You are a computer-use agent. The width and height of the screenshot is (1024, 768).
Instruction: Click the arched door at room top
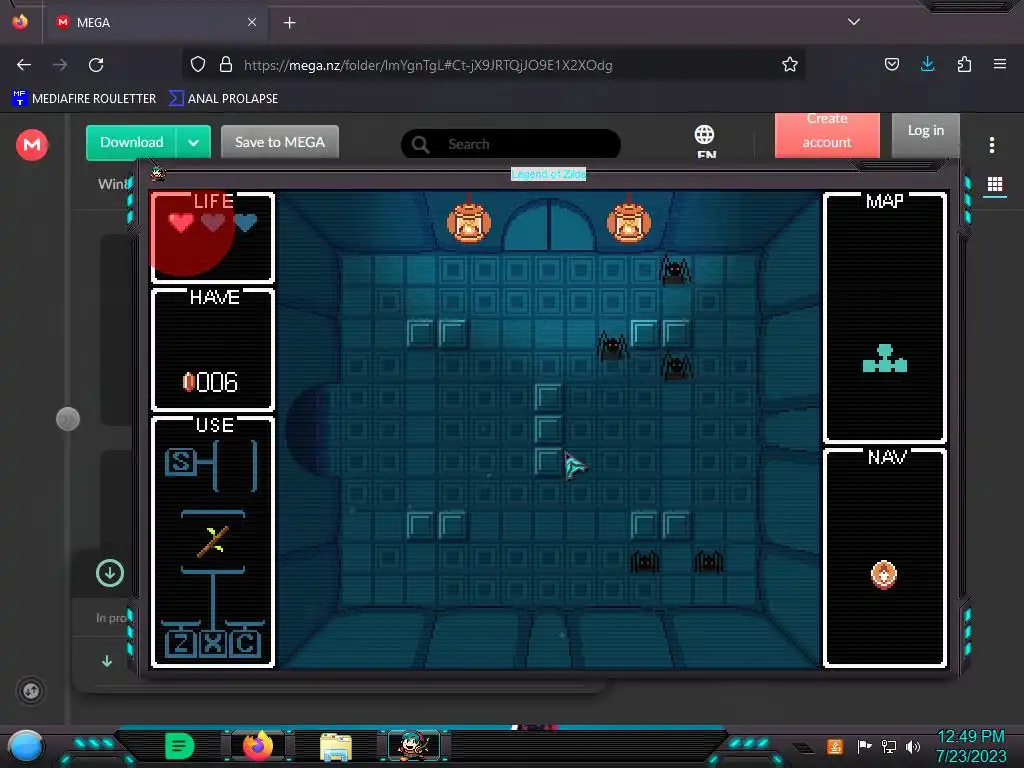(x=549, y=225)
